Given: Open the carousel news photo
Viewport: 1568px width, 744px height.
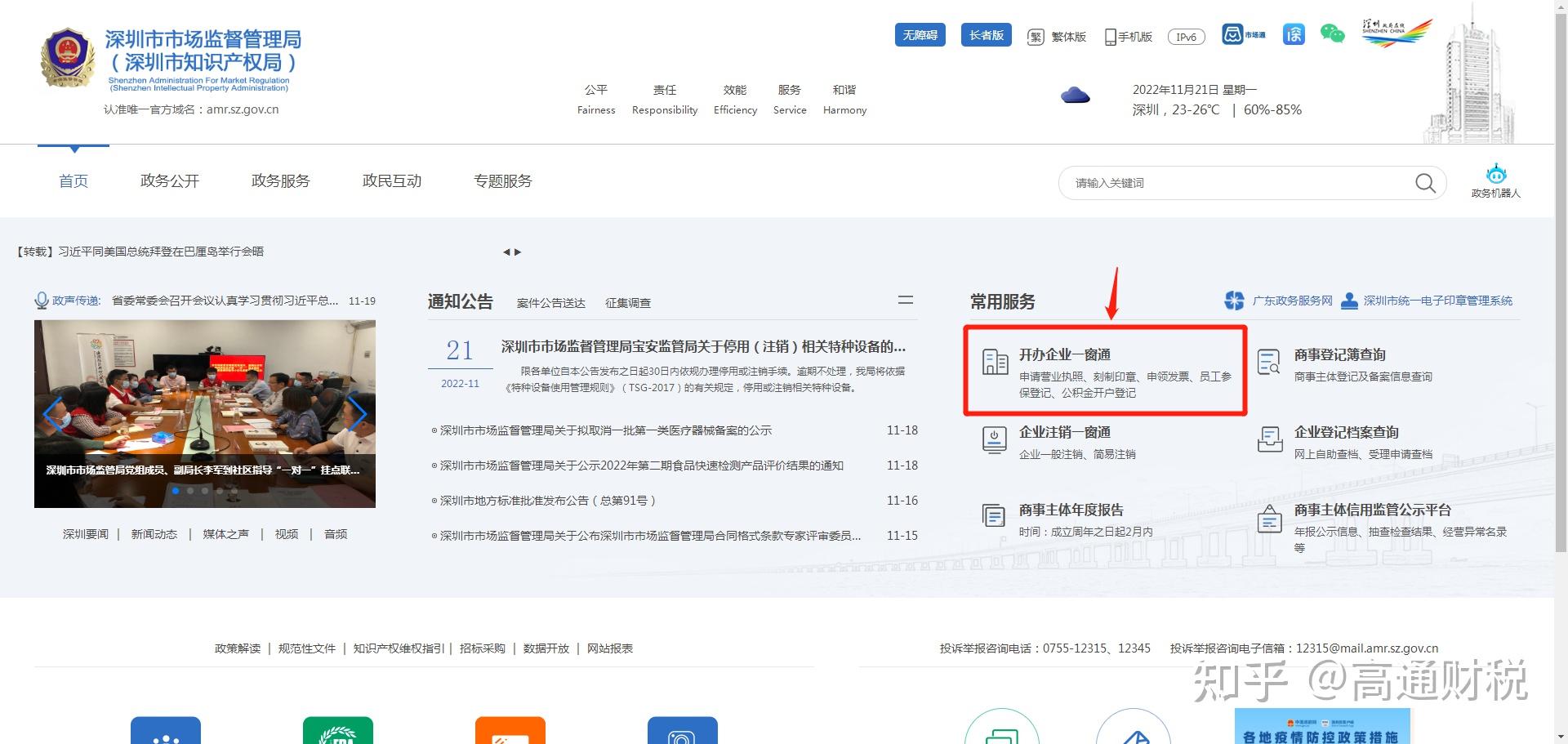Looking at the screenshot, I should tap(205, 413).
